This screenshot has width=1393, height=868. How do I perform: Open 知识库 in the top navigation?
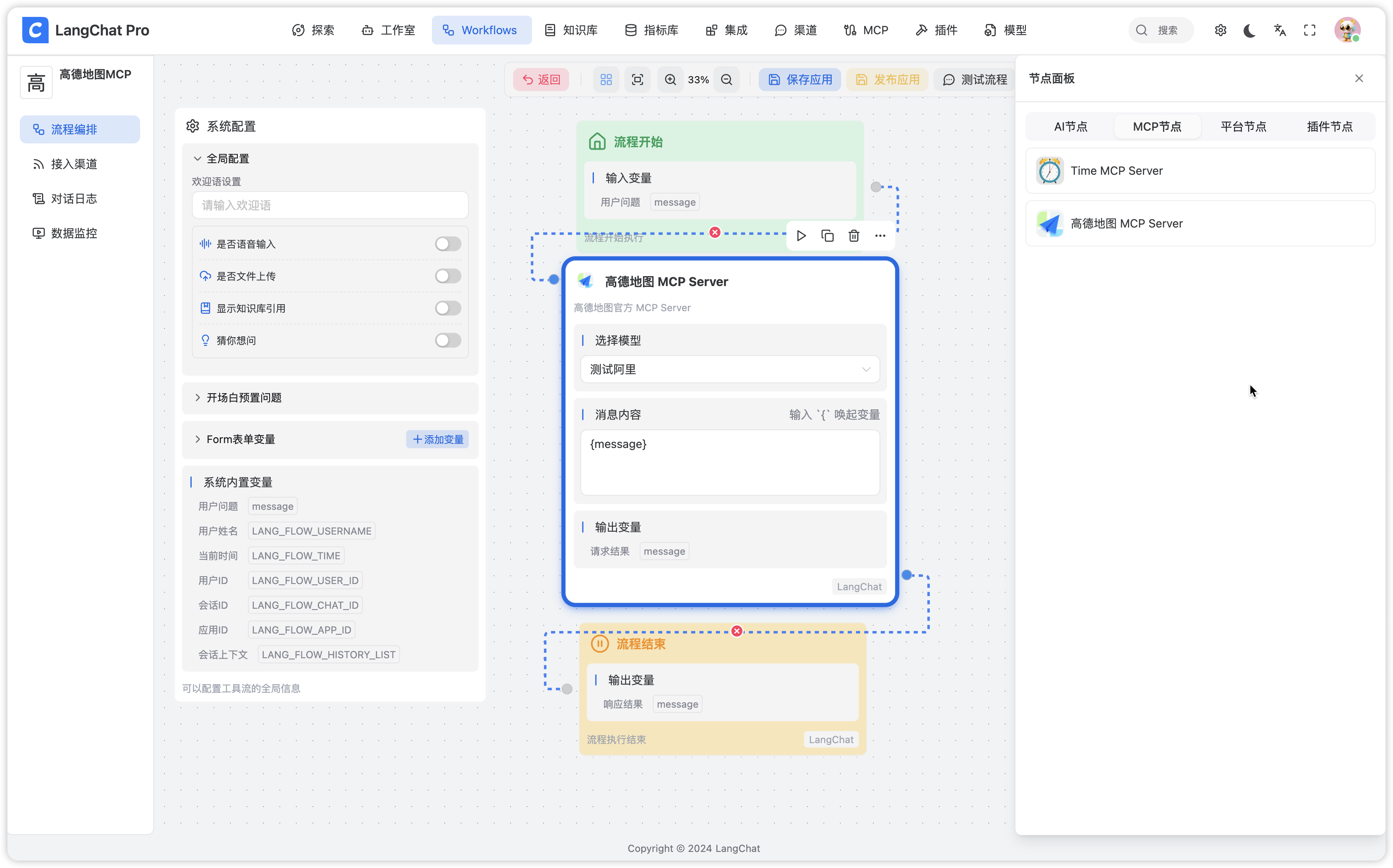pyautogui.click(x=572, y=30)
